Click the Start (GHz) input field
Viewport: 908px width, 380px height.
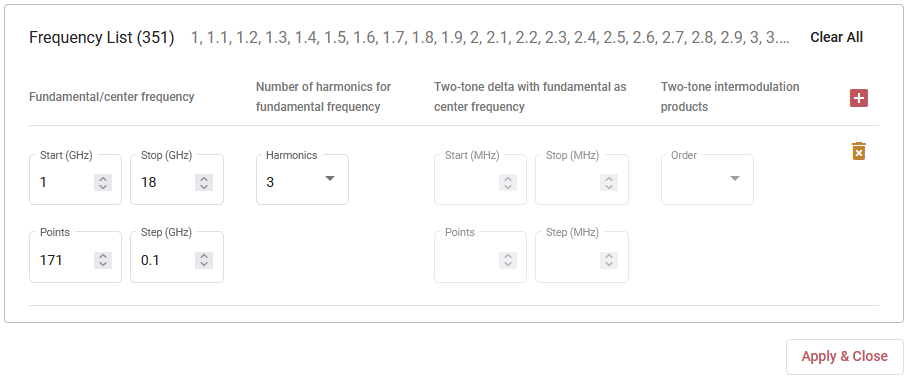pyautogui.click(x=75, y=180)
